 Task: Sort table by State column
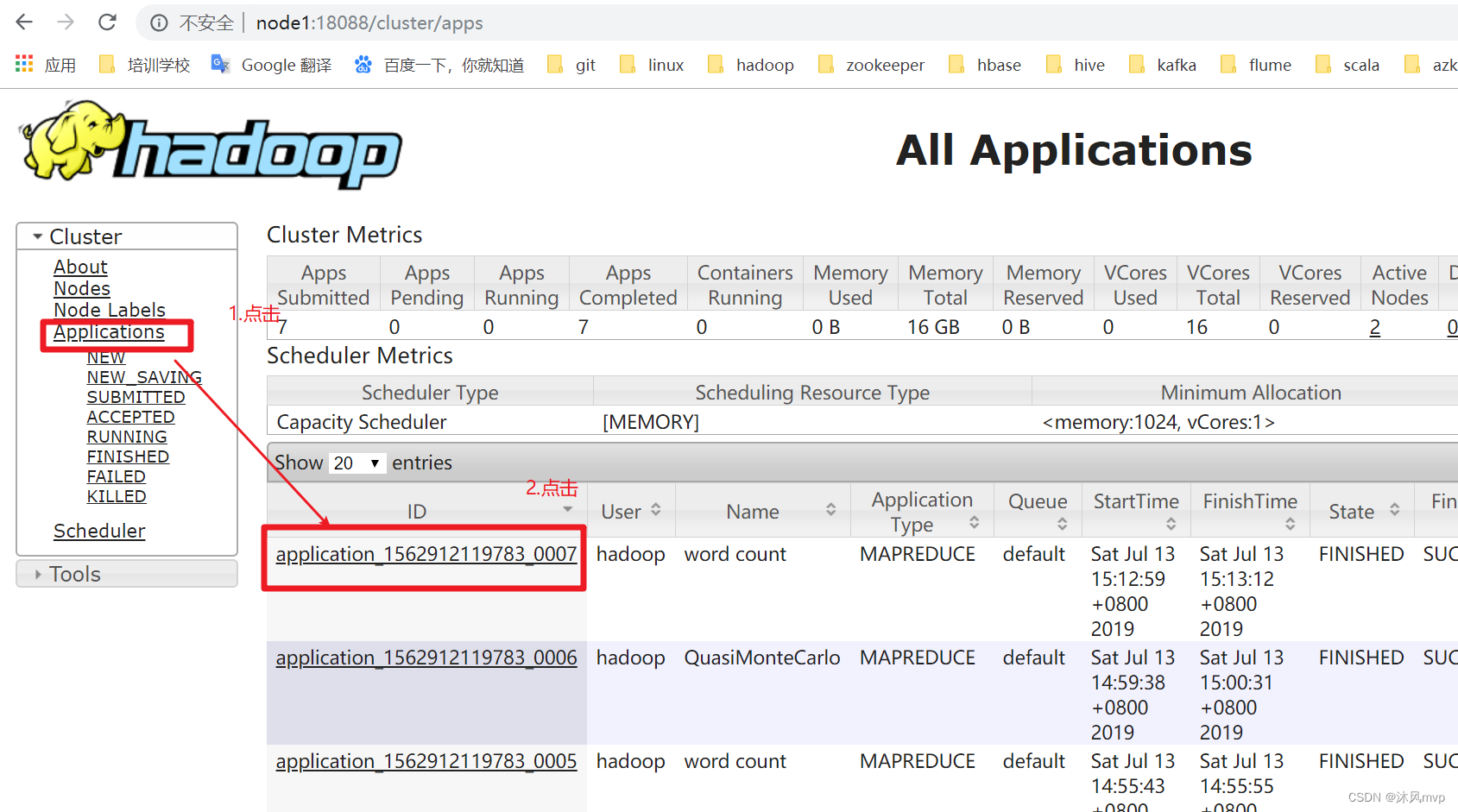click(1394, 510)
